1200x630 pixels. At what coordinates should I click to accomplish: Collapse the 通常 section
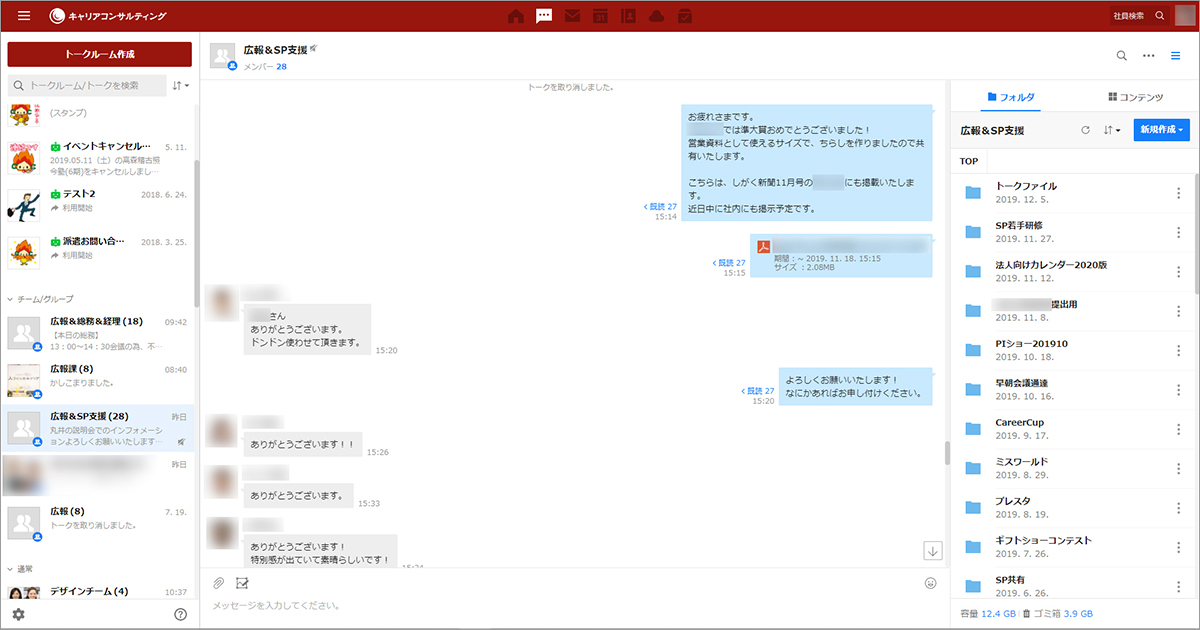point(11,568)
